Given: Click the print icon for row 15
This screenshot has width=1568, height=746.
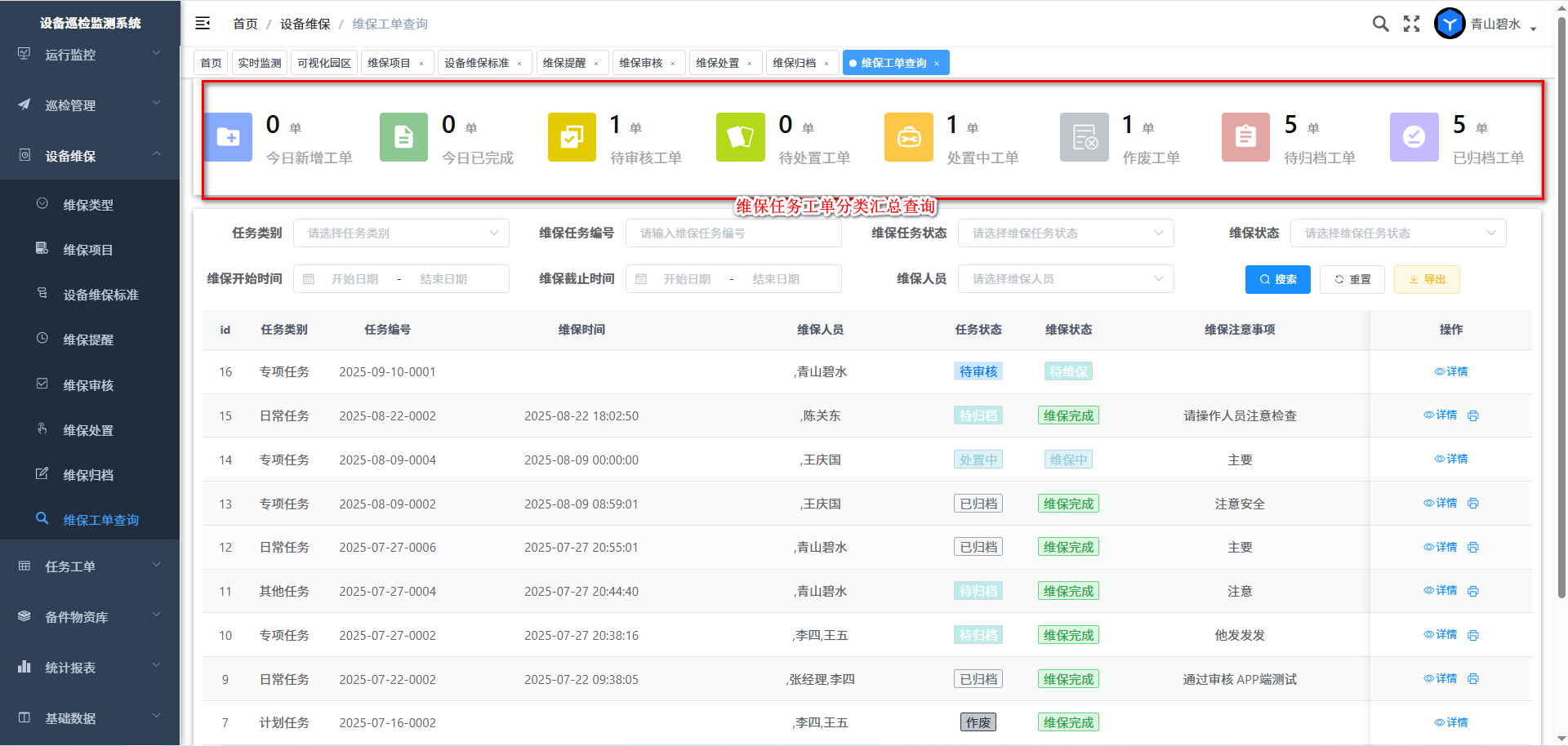Looking at the screenshot, I should coord(1473,415).
